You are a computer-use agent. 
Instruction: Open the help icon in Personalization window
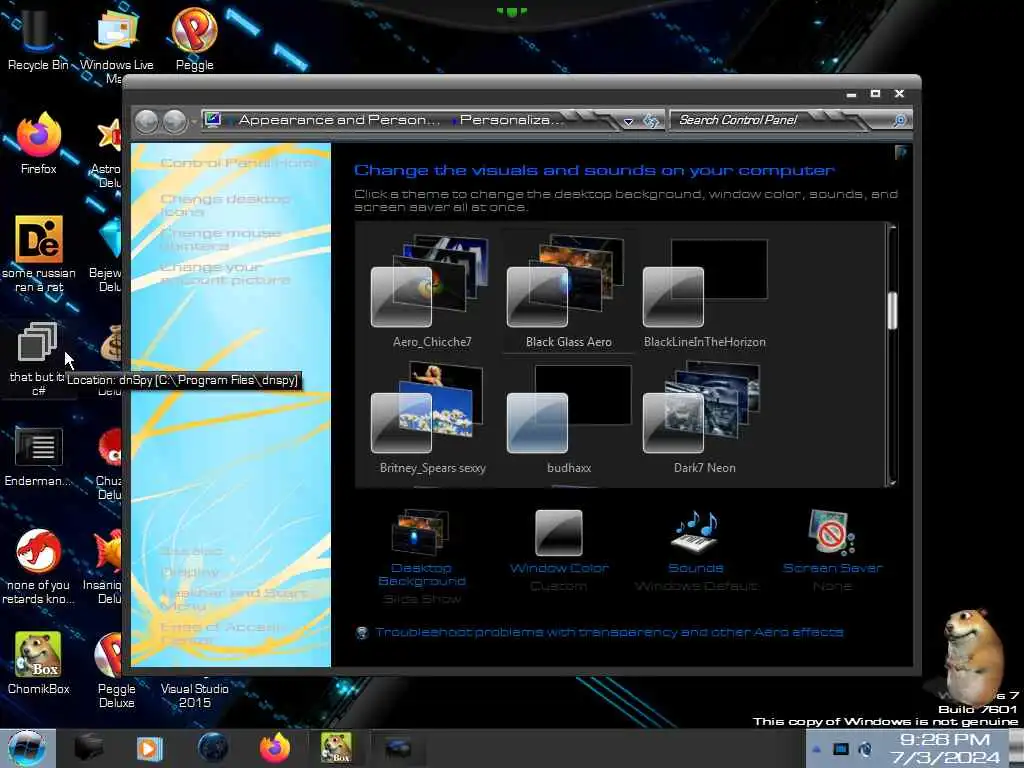tap(901, 152)
